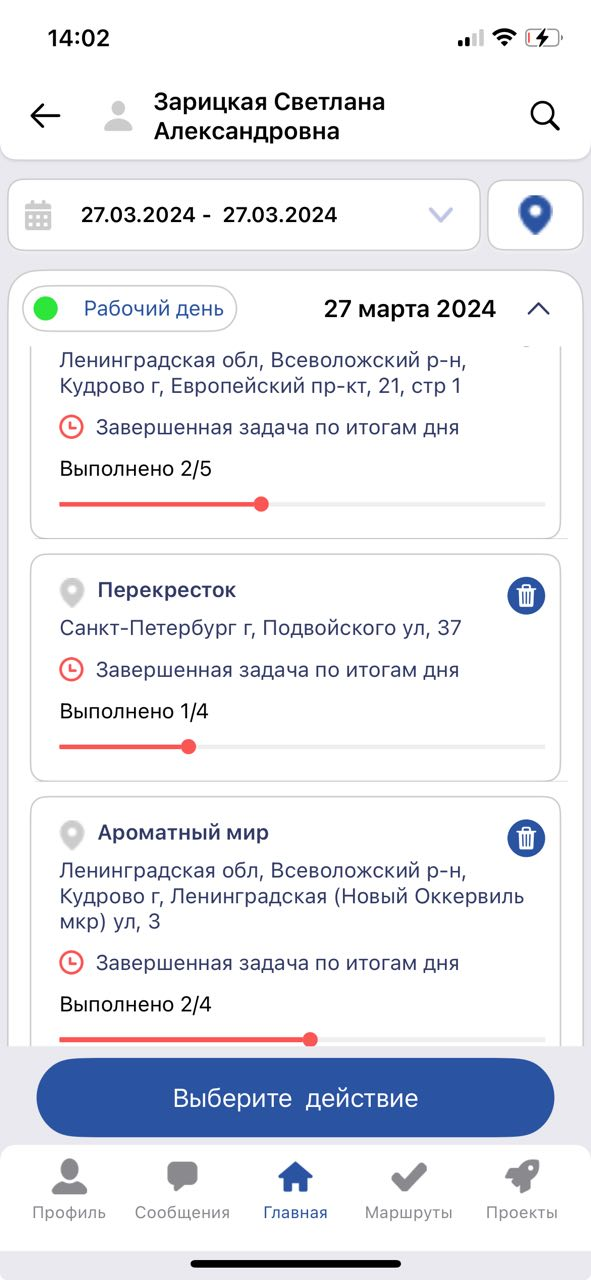Screen dimensions: 591x1280
Task: Delete the Ароматный мир task with trash icon
Action: click(x=526, y=838)
